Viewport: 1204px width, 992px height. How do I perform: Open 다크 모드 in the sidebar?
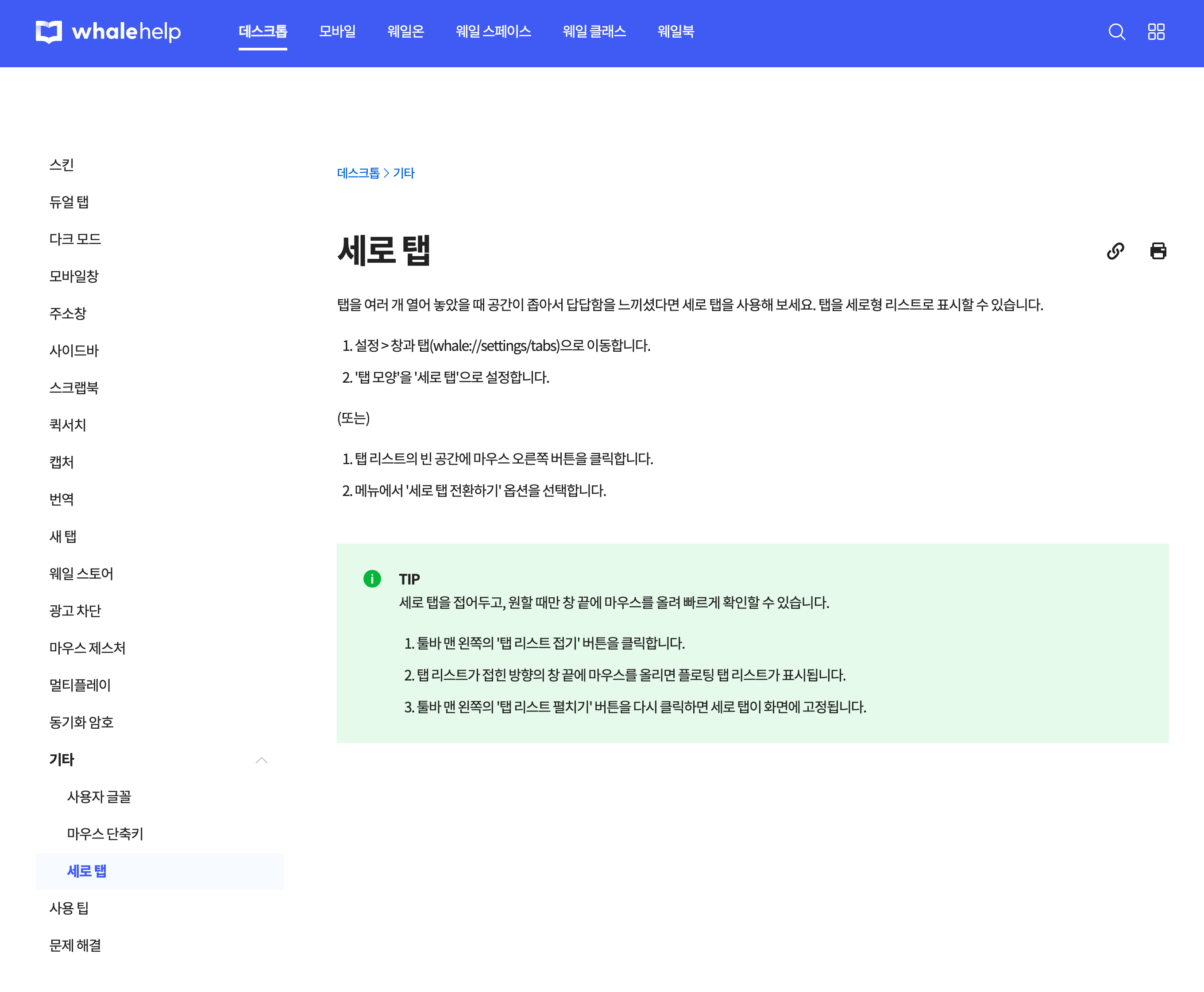[x=75, y=239]
